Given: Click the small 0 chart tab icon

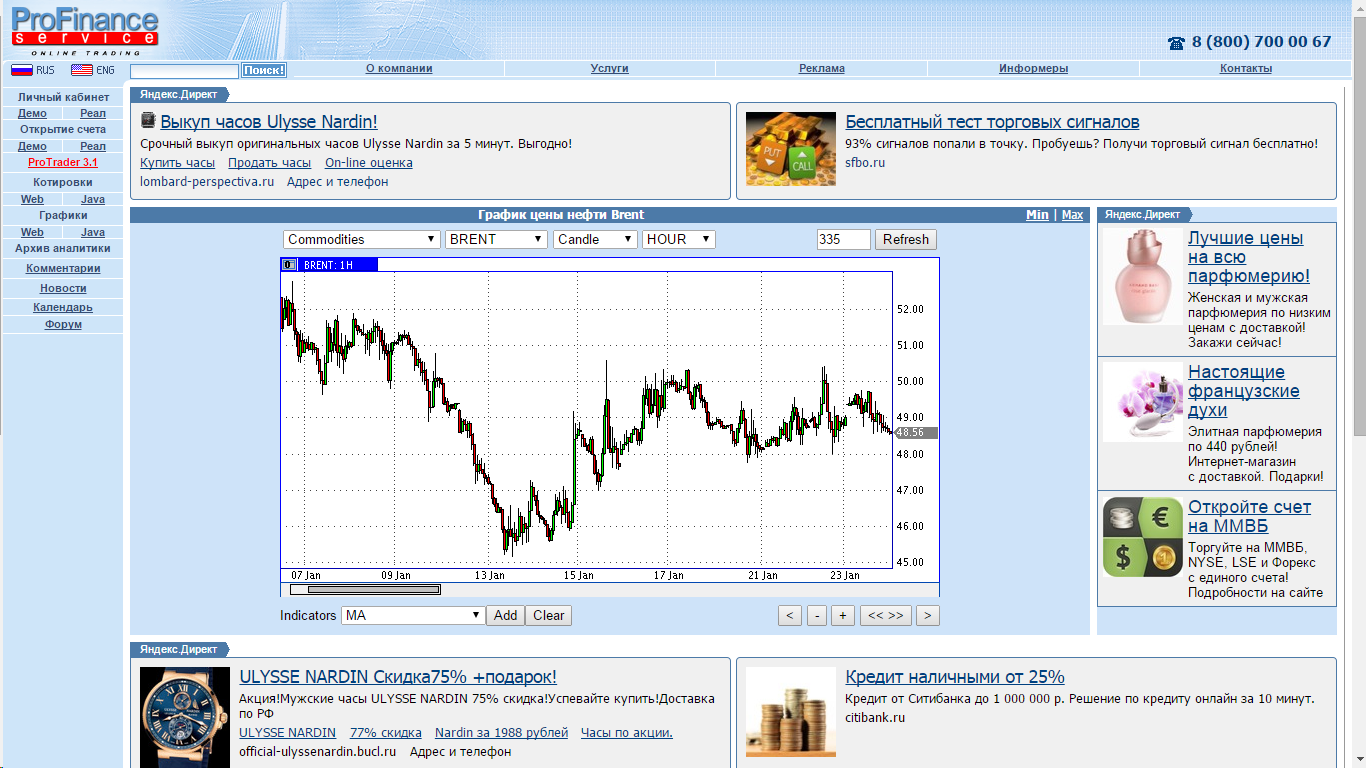Looking at the screenshot, I should [289, 265].
